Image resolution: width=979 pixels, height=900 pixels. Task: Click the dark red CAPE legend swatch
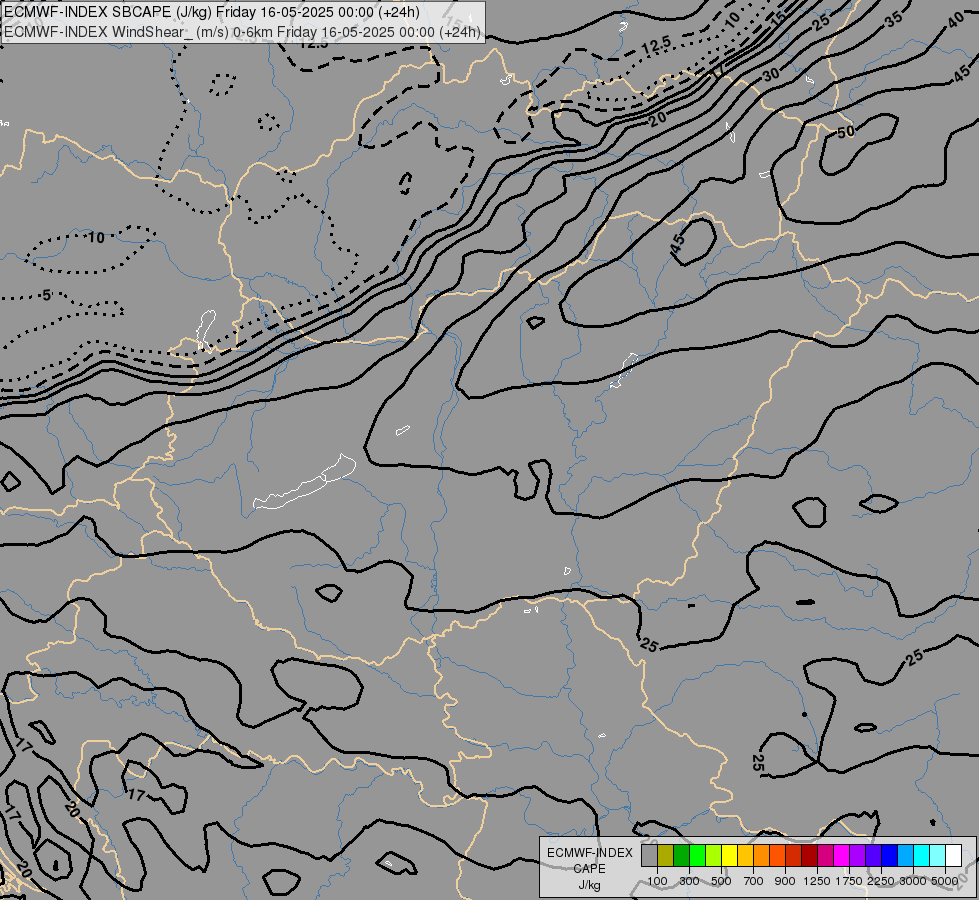(x=809, y=855)
